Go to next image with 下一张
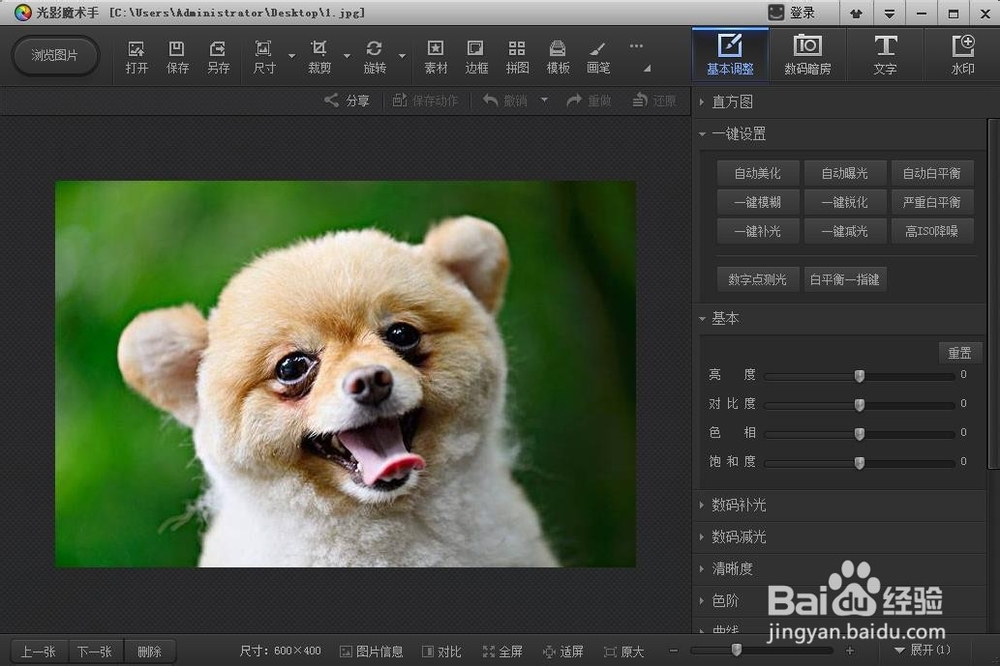This screenshot has width=1000, height=666. (x=95, y=651)
